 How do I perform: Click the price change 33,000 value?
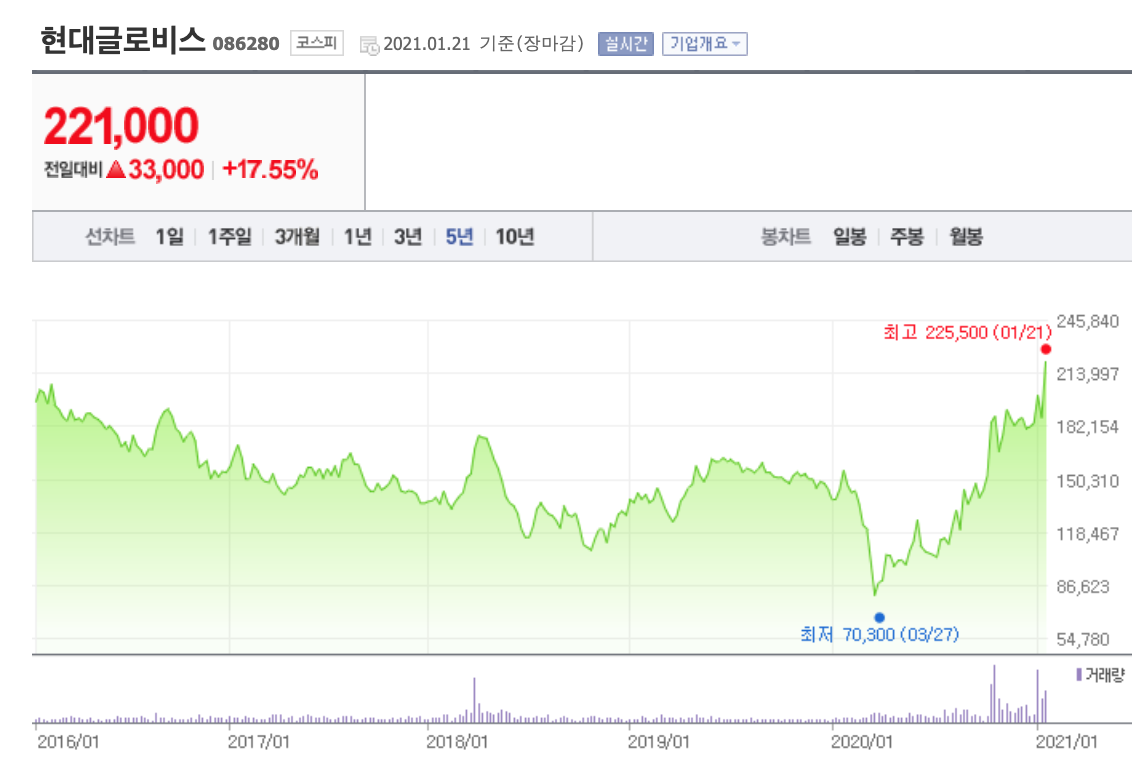(166, 170)
